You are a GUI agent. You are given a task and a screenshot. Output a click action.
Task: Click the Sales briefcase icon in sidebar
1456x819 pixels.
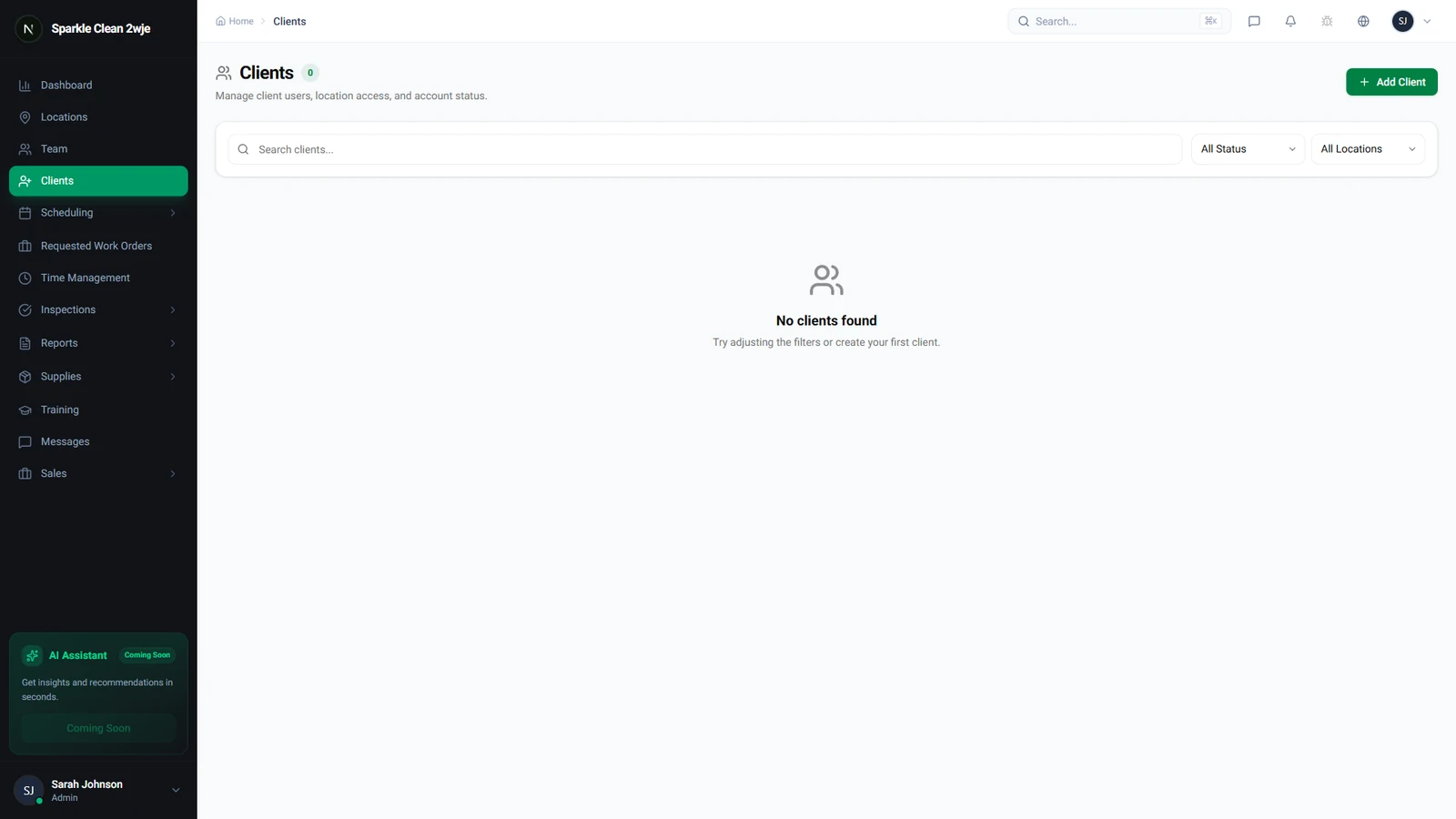(25, 474)
